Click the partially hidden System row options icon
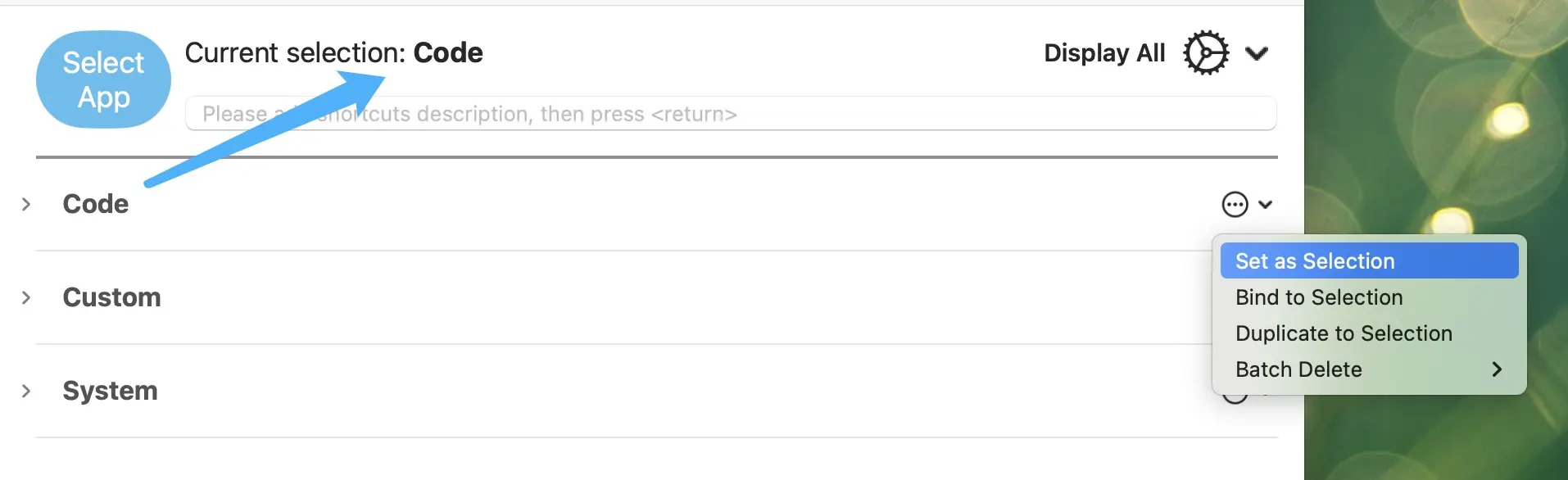The image size is (1568, 480). [x=1234, y=399]
